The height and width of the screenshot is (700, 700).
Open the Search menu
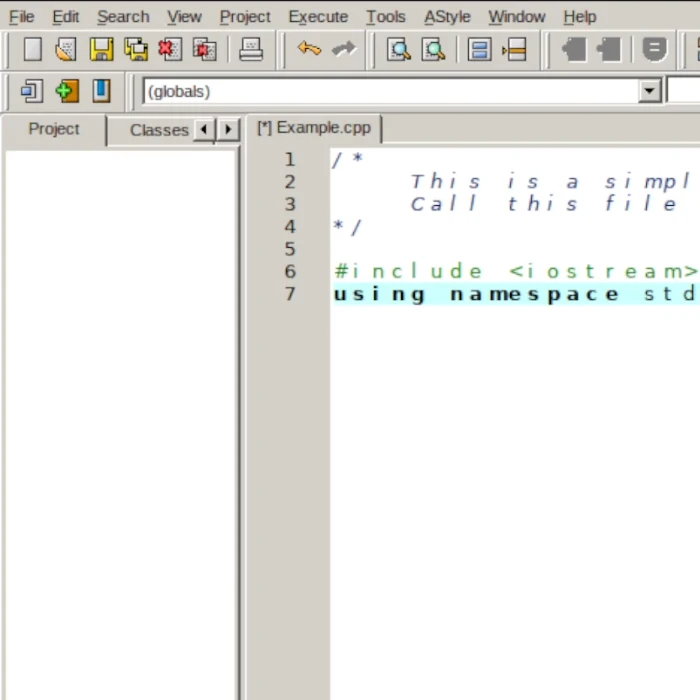point(123,17)
